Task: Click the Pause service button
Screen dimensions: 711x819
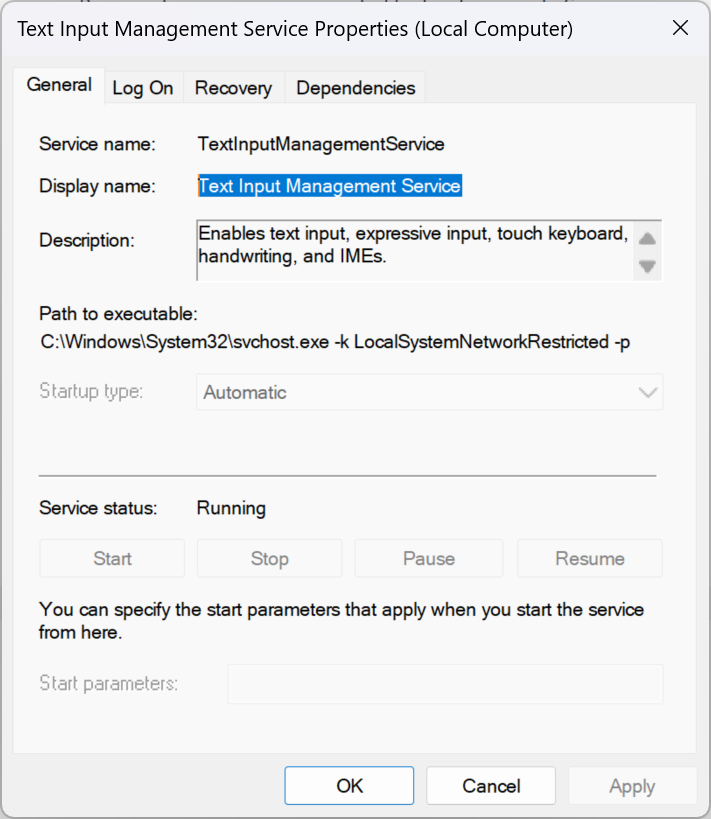Action: pos(429,558)
